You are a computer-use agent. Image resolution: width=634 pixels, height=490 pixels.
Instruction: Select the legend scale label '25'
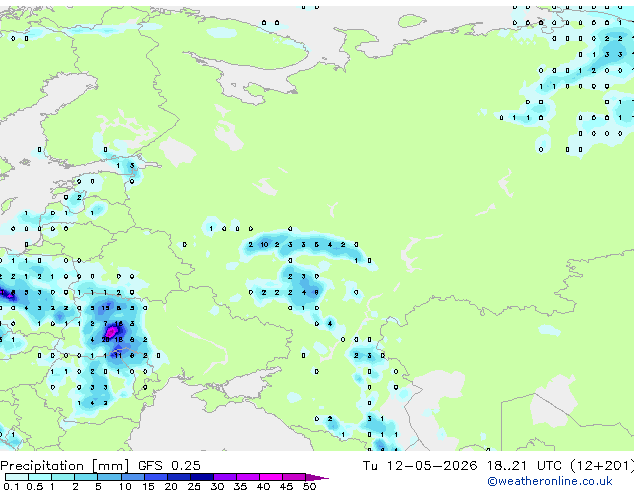point(194,486)
